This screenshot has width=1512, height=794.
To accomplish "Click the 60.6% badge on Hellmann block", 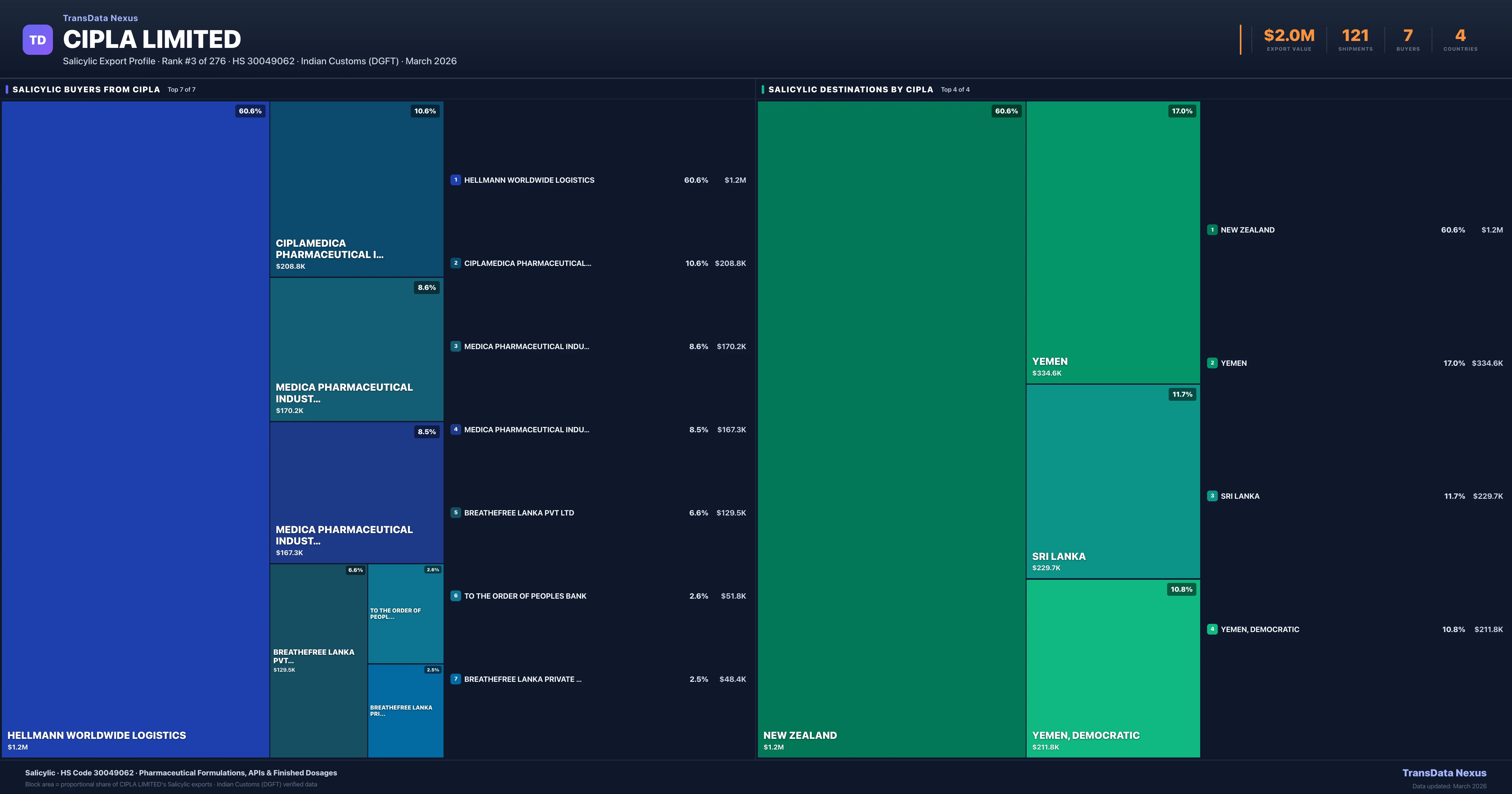I will click(x=250, y=111).
